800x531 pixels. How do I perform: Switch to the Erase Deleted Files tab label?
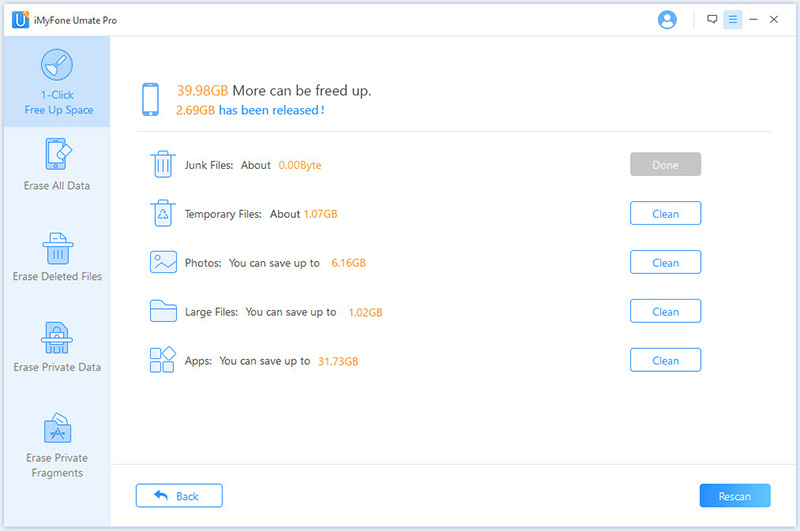tap(57, 276)
